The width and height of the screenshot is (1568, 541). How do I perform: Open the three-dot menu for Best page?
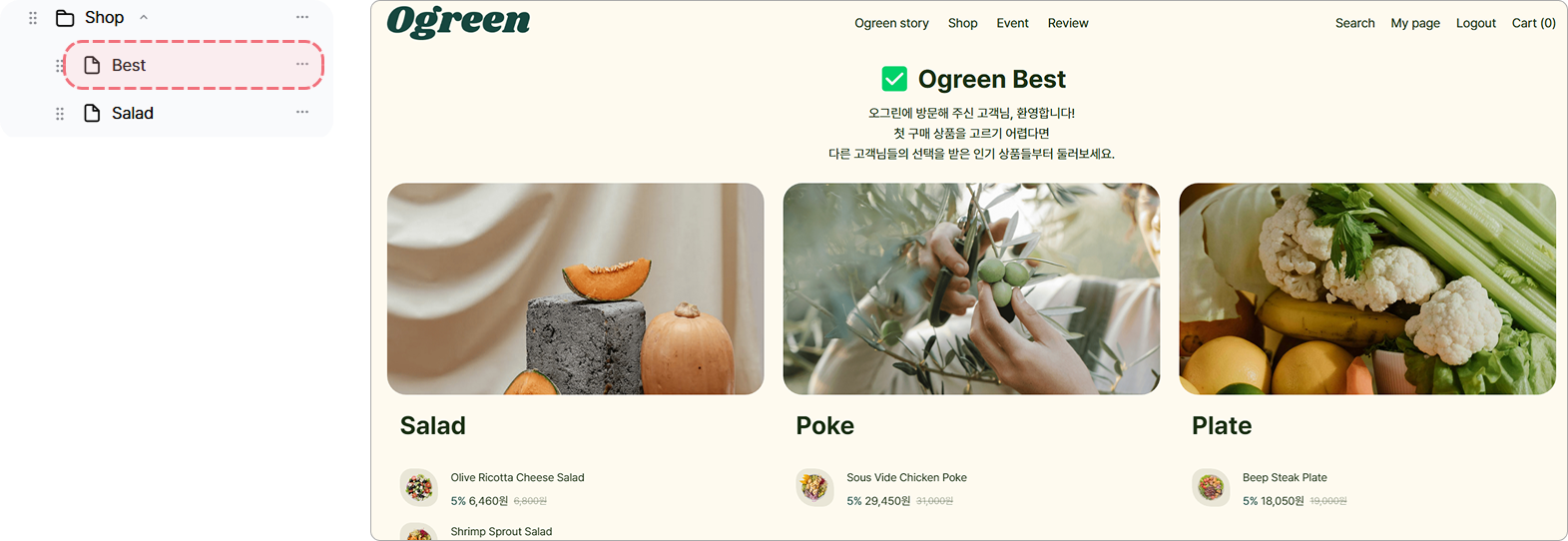(x=302, y=64)
